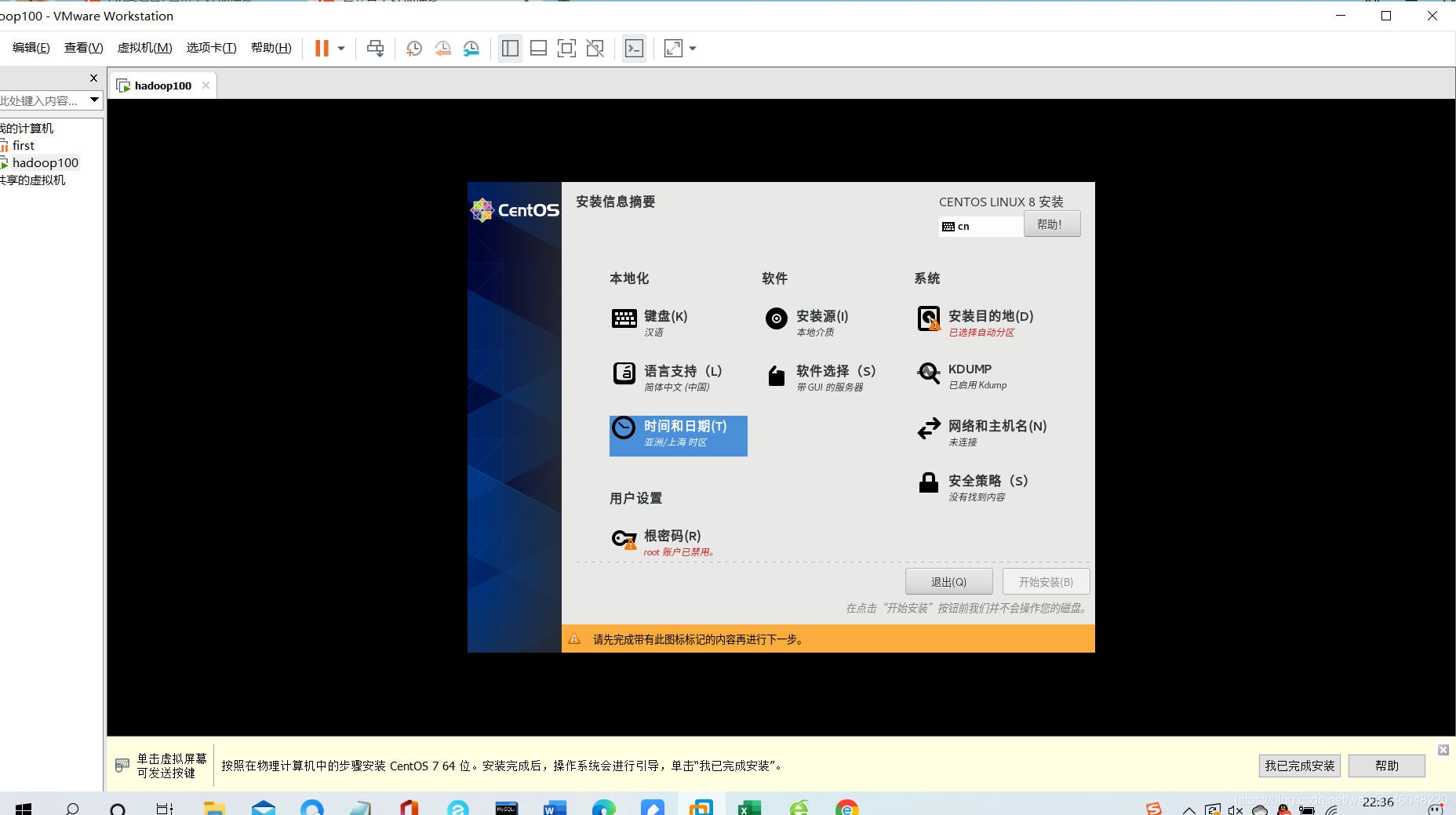1456x815 pixels.
Task: Click the keyboard icon in the hint bar
Action: click(122, 765)
